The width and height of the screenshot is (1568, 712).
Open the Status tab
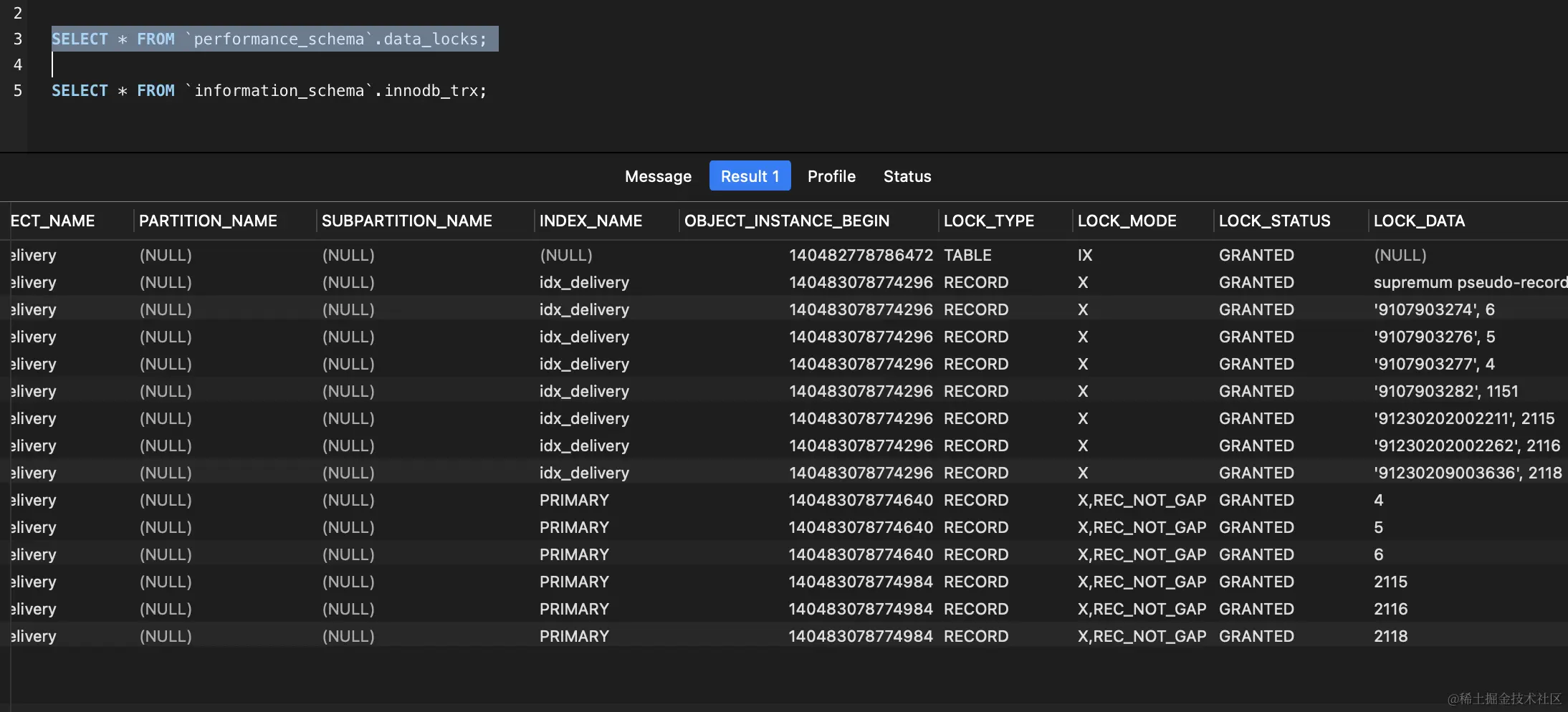tap(907, 176)
